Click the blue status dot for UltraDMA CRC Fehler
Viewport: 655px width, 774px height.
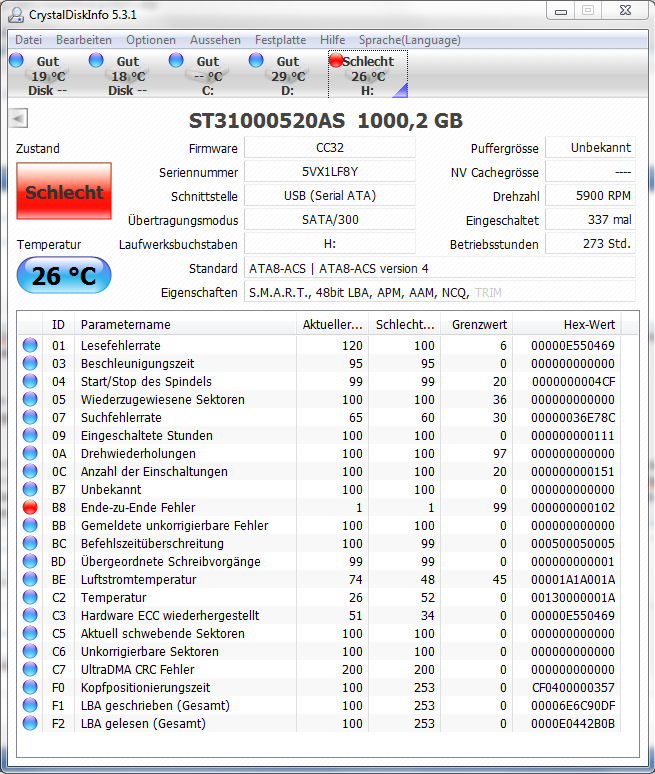pyautogui.click(x=30, y=669)
